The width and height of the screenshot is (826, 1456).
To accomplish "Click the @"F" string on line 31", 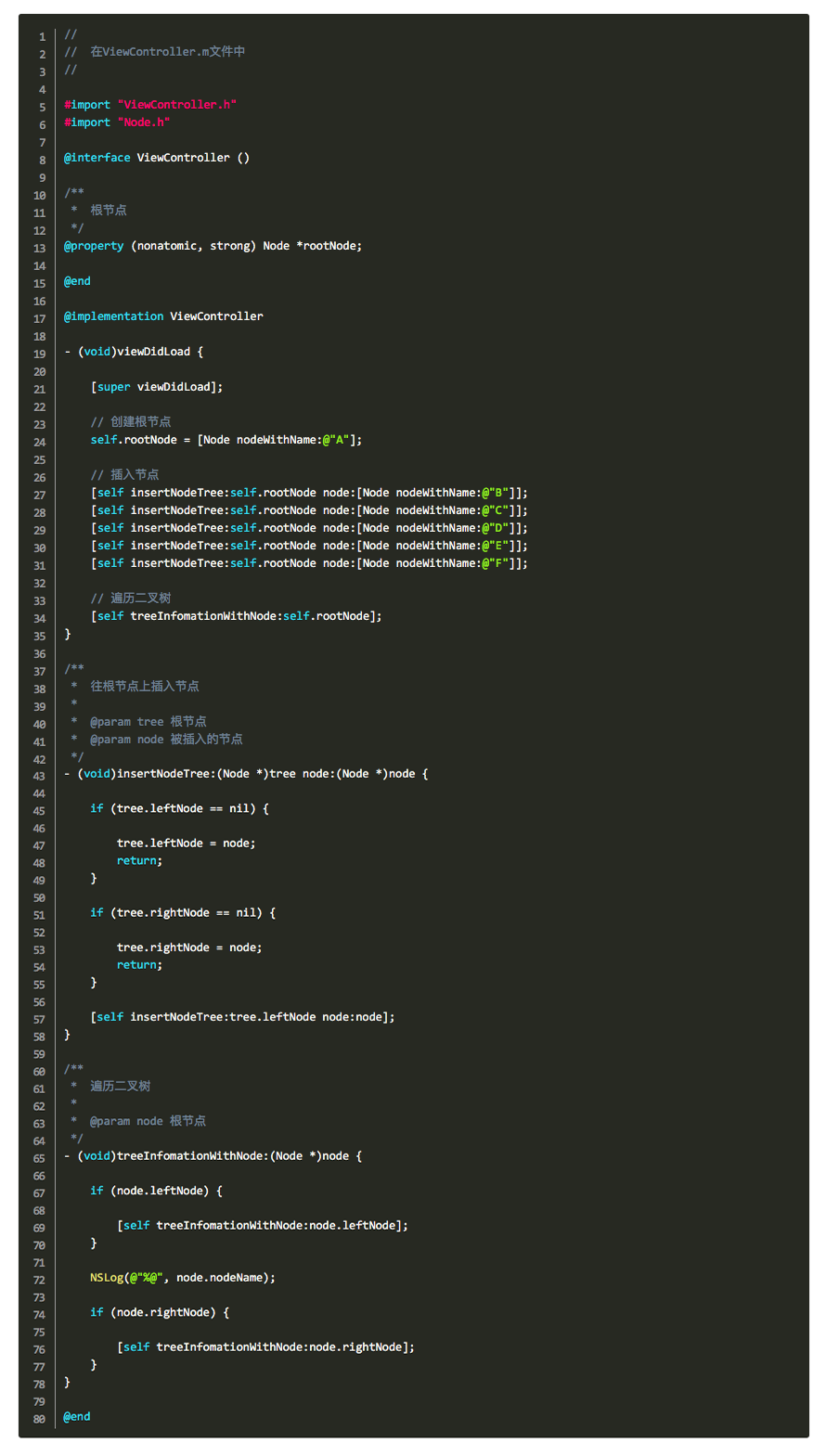I will (x=495, y=563).
